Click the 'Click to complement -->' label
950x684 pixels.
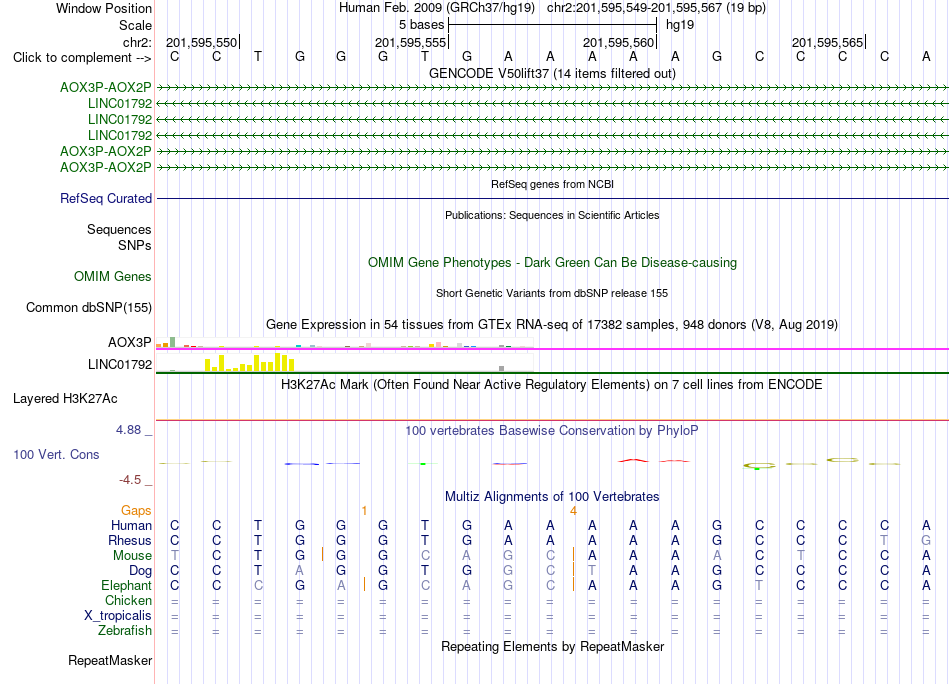click(82, 58)
